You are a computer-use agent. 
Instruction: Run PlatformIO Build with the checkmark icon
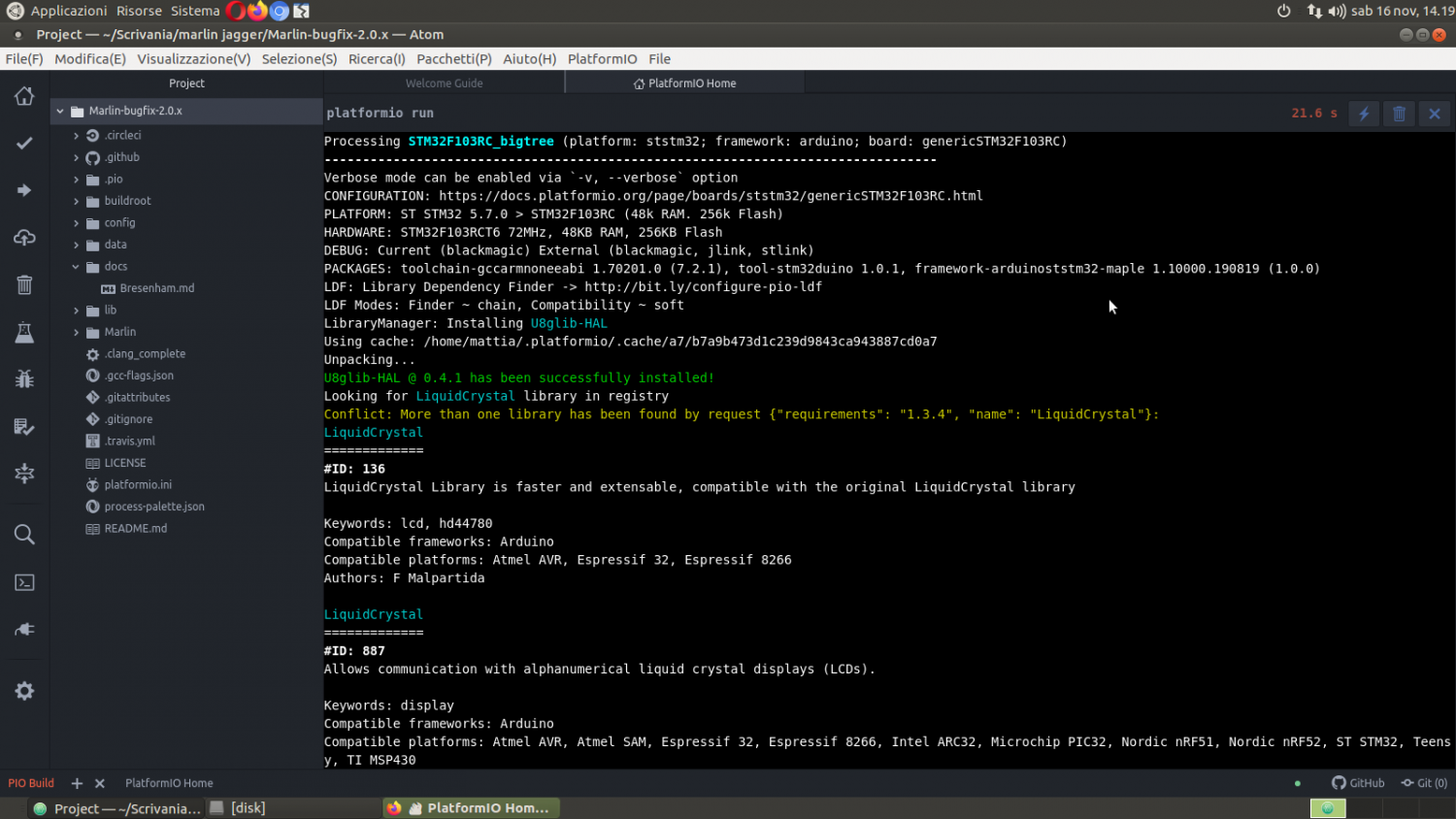[x=24, y=143]
